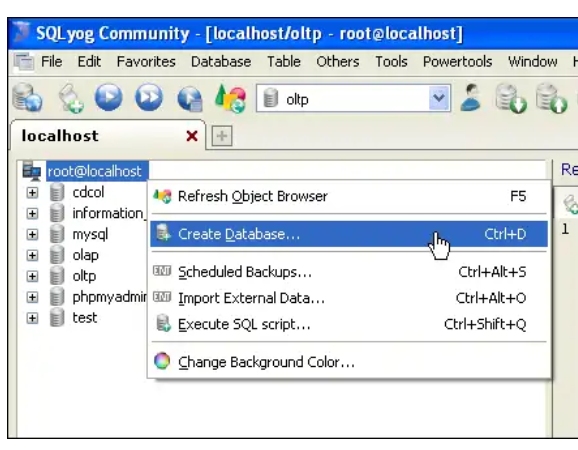This screenshot has width=578, height=450.
Task: Click the oltp database icon in tree
Action: (x=57, y=276)
